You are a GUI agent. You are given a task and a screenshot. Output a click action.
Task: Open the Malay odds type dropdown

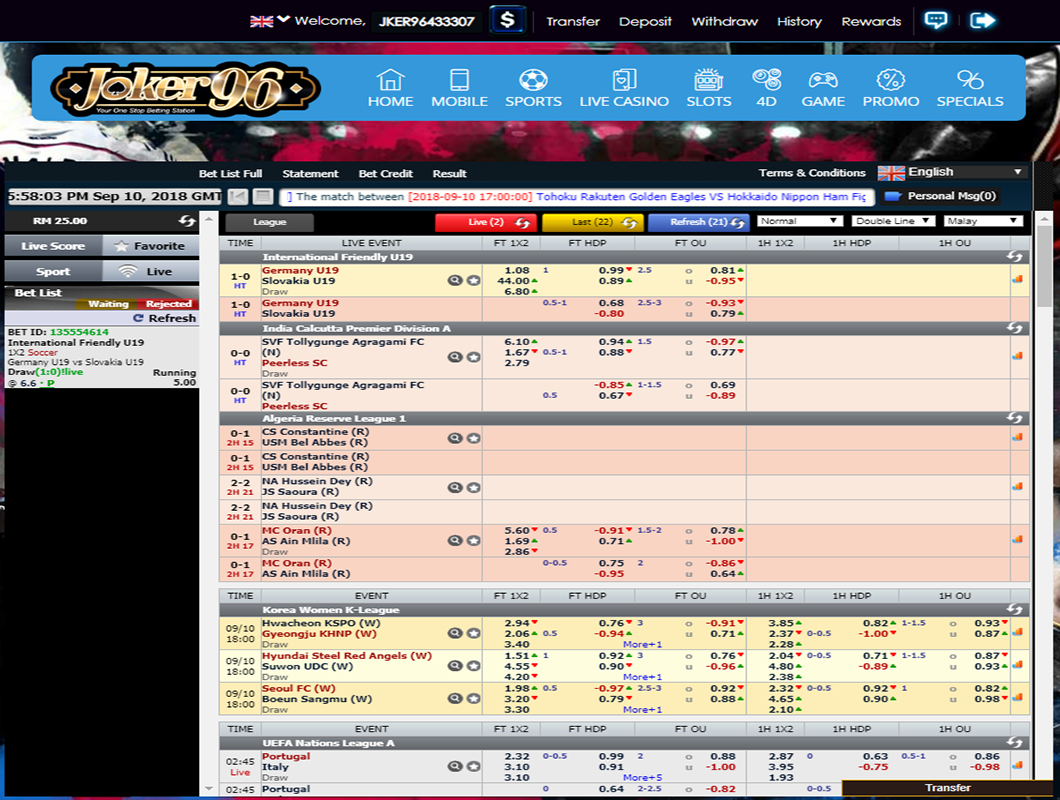[x=983, y=221]
